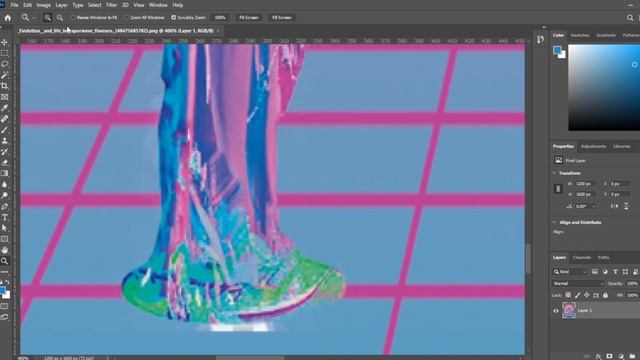
Task: Select the Crop tool
Action: pyautogui.click(x=4, y=86)
